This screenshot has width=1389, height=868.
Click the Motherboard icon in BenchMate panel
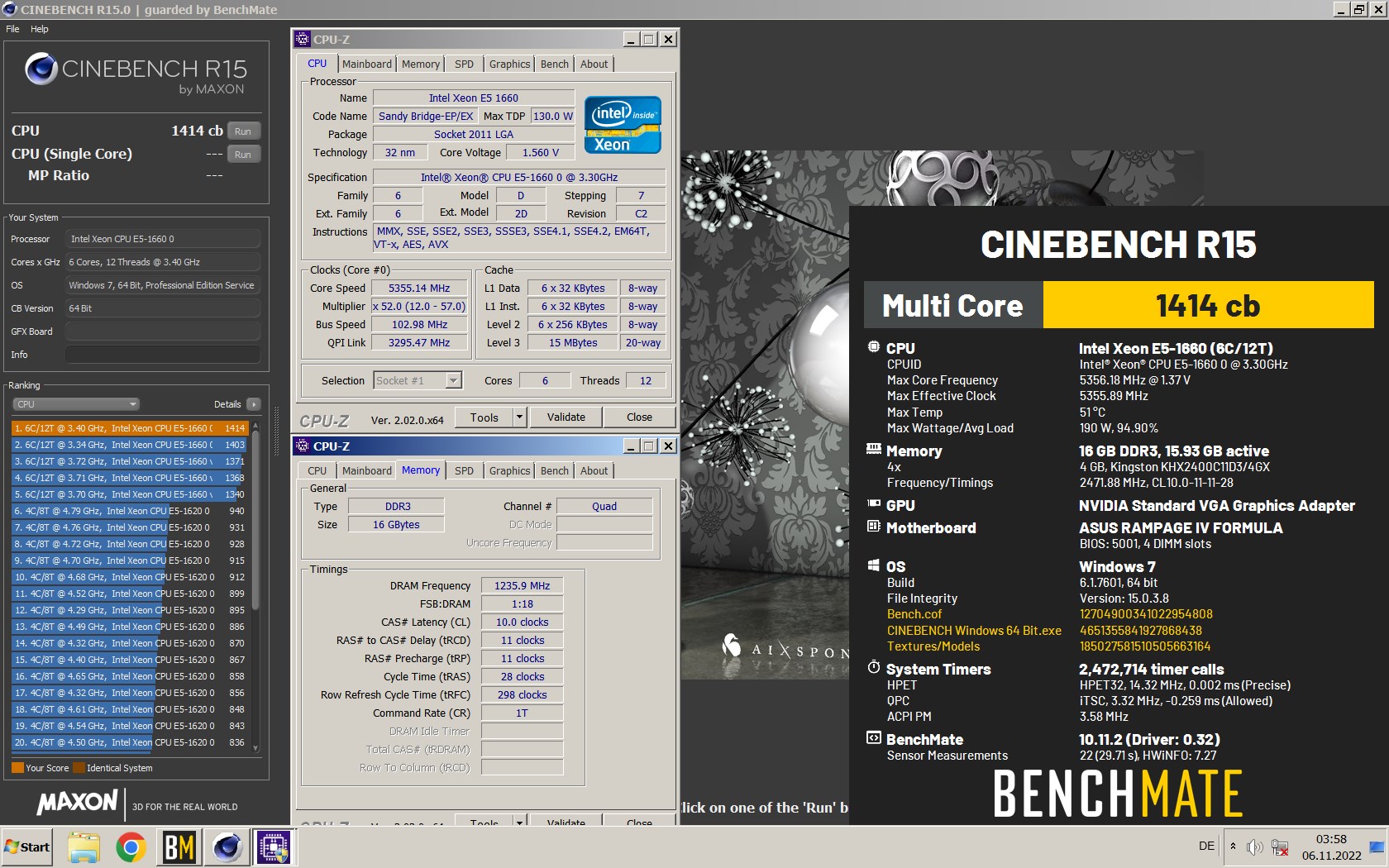[x=873, y=526]
